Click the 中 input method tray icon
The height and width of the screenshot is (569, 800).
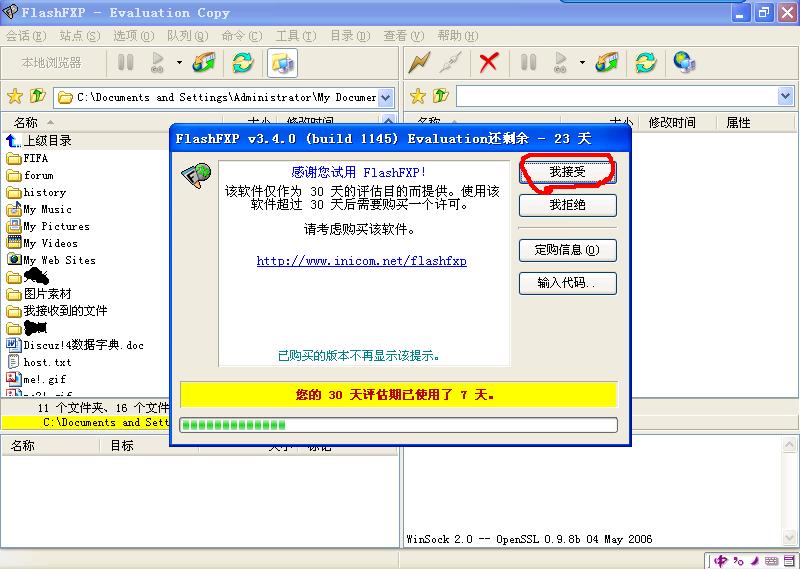click(721, 561)
